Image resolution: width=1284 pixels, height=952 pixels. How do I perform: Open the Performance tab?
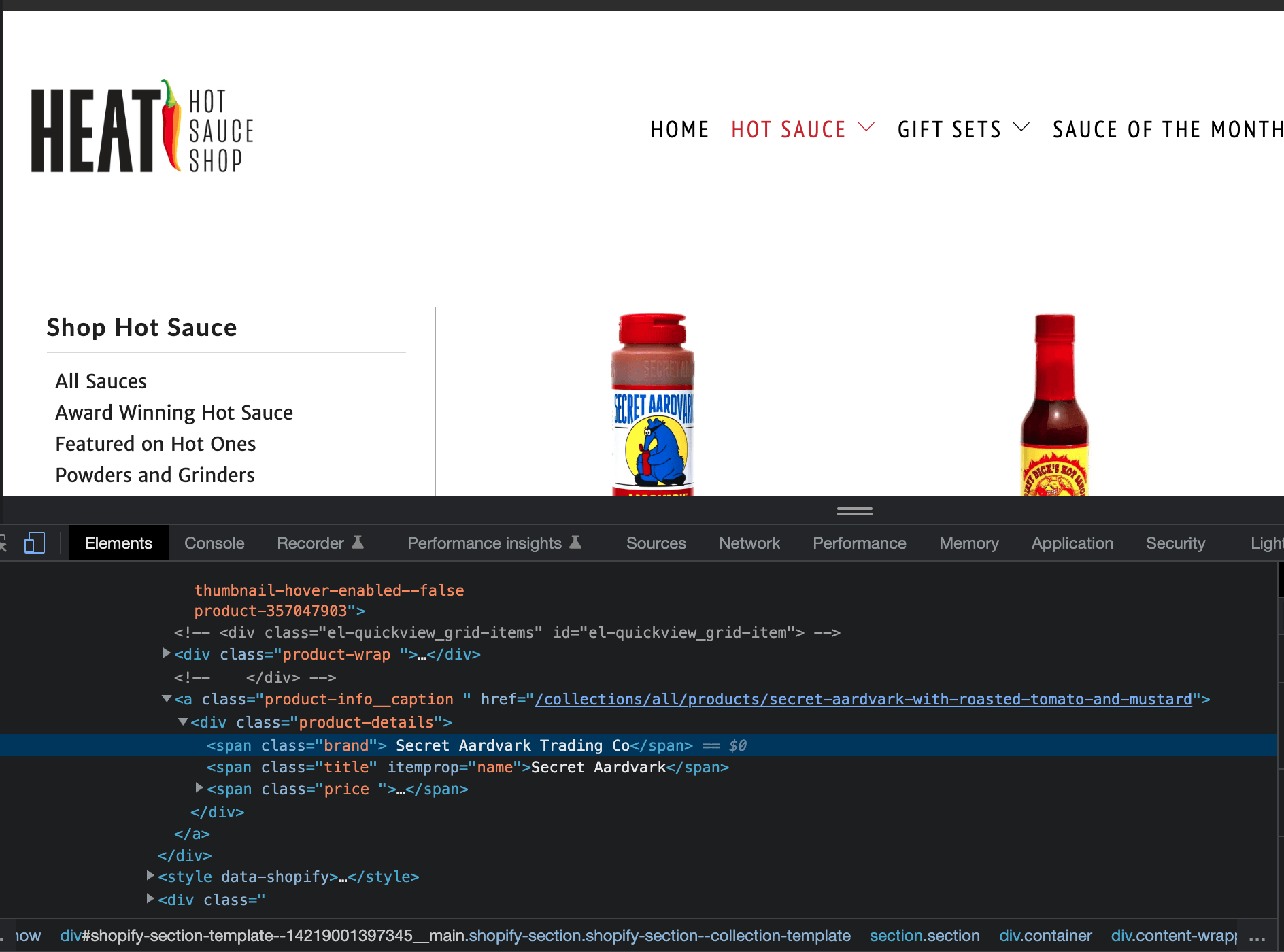(860, 543)
